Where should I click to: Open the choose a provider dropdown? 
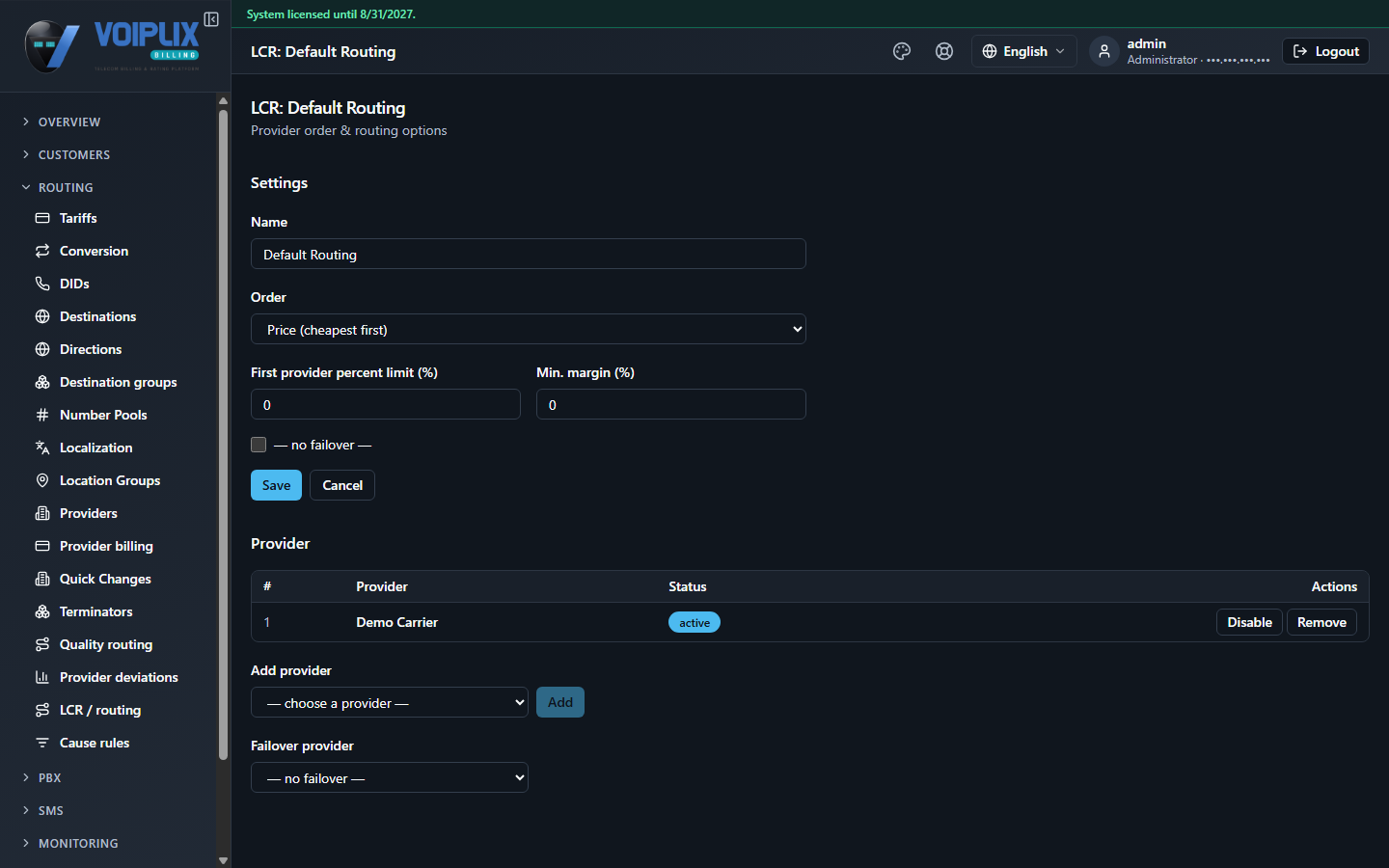coord(390,702)
